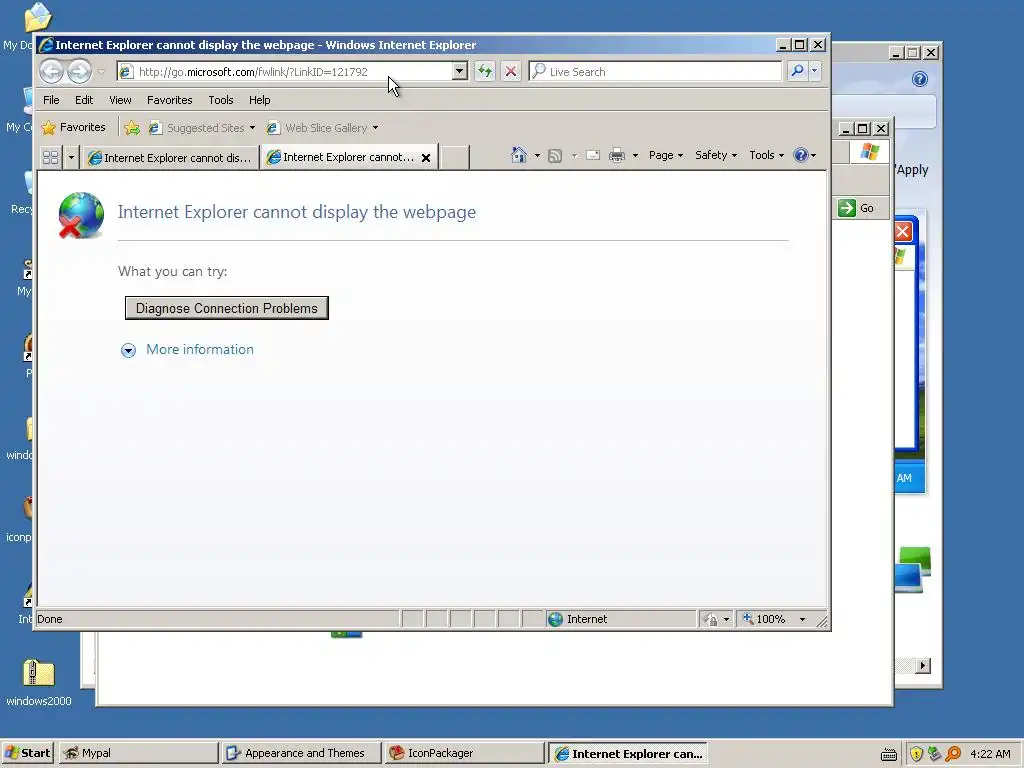
Task: Open the Print options dropdown arrow
Action: pos(635,155)
